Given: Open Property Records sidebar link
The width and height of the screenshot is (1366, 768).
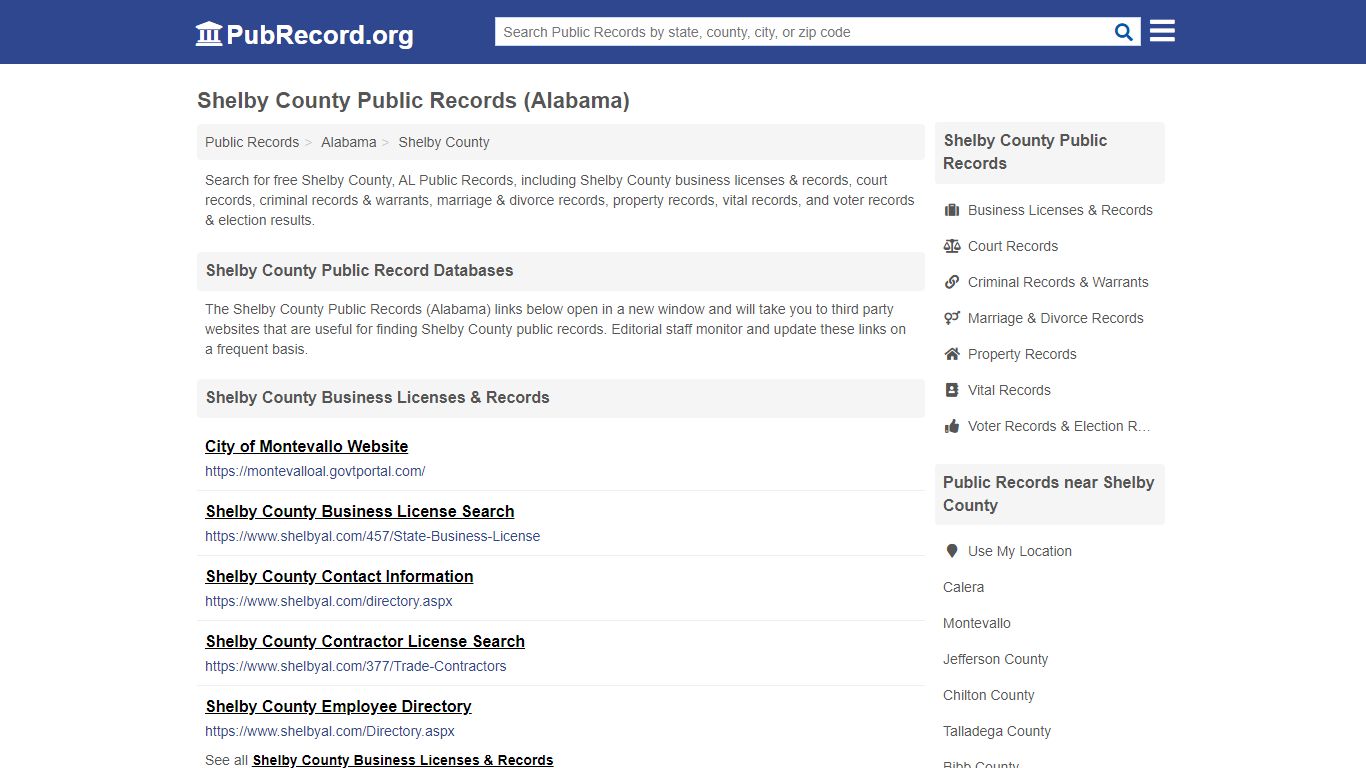Looking at the screenshot, I should (1022, 354).
